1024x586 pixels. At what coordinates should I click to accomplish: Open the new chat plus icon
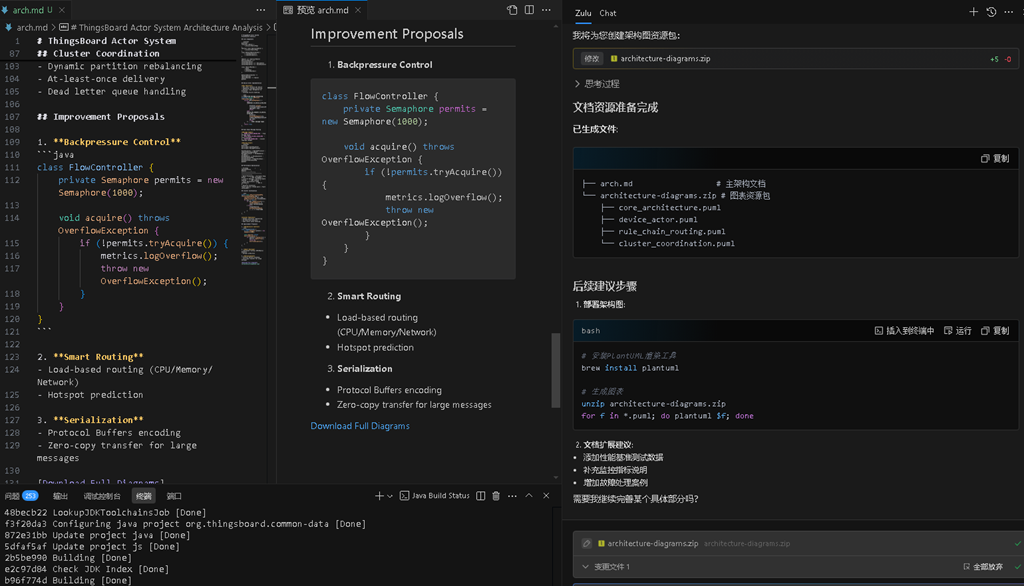(x=973, y=12)
